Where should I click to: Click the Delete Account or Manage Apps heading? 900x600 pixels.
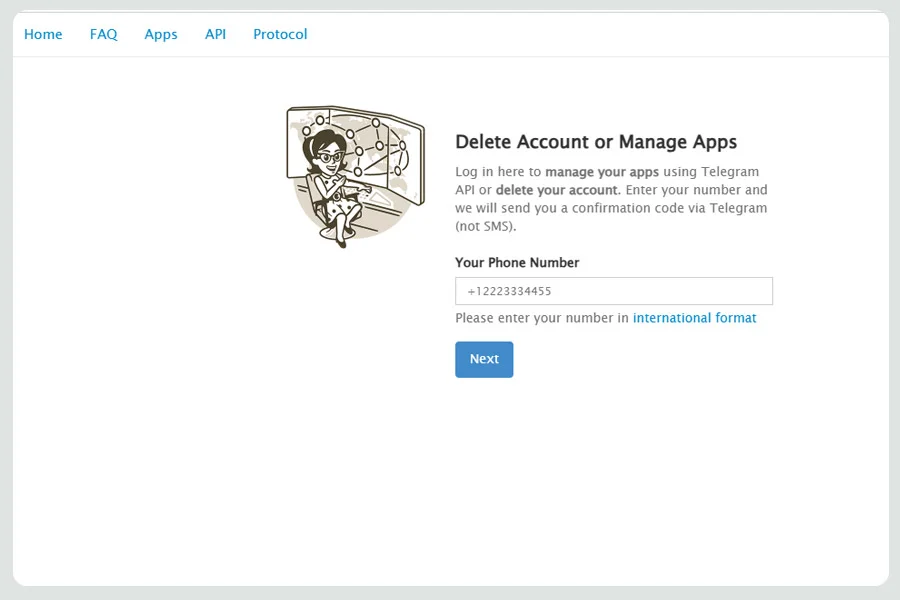[x=596, y=142]
